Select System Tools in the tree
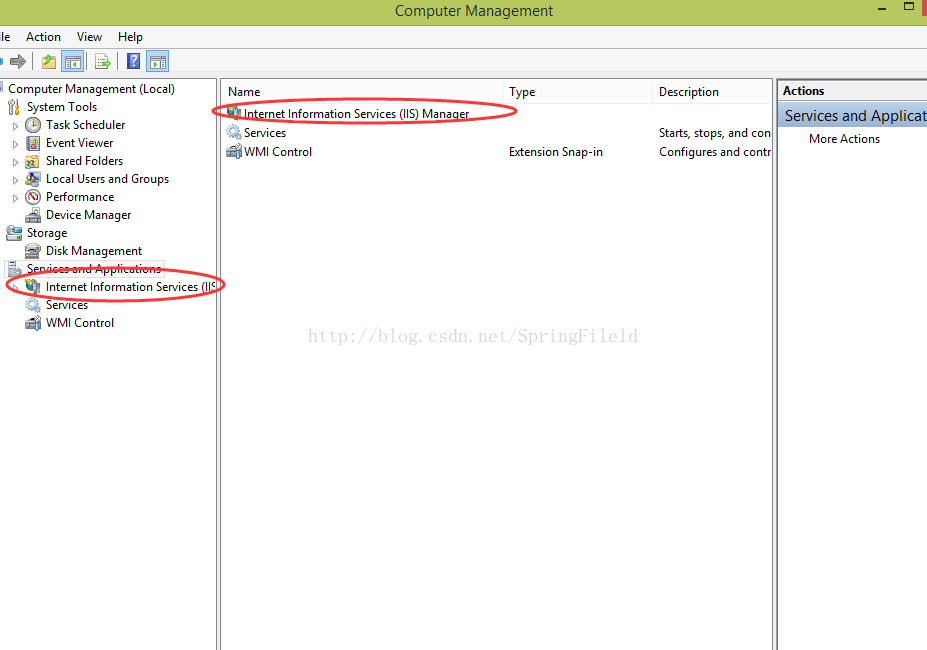Image resolution: width=927 pixels, height=650 pixels. click(x=61, y=107)
